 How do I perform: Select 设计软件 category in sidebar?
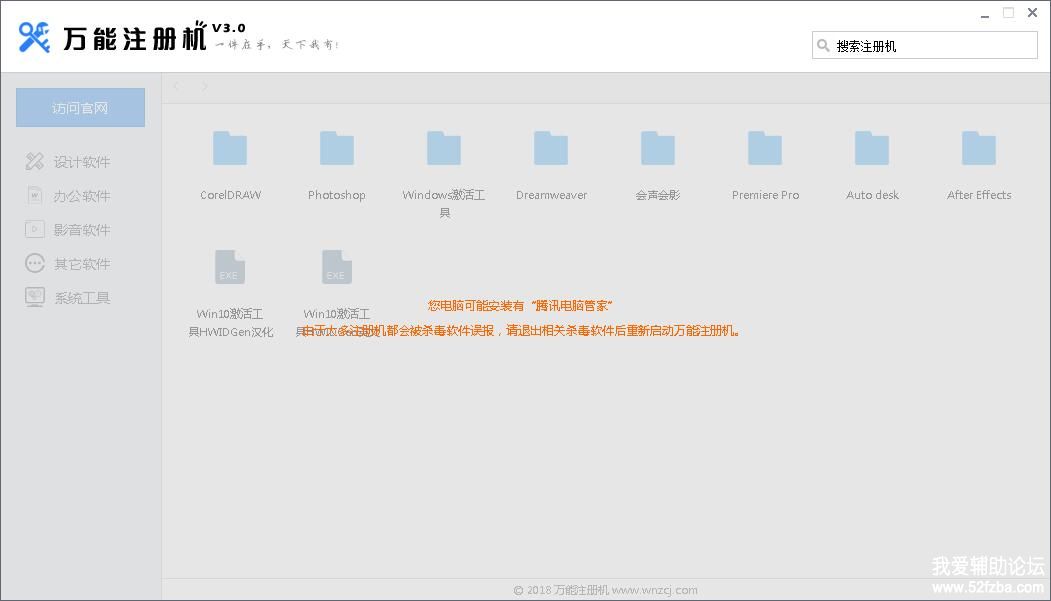68,161
